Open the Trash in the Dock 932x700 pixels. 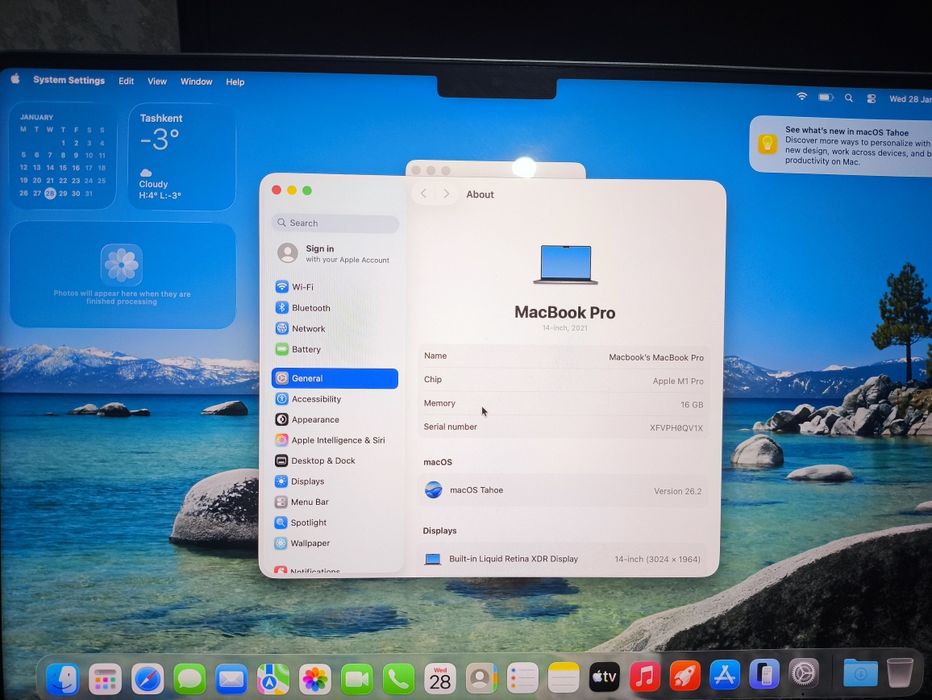pyautogui.click(x=900, y=673)
